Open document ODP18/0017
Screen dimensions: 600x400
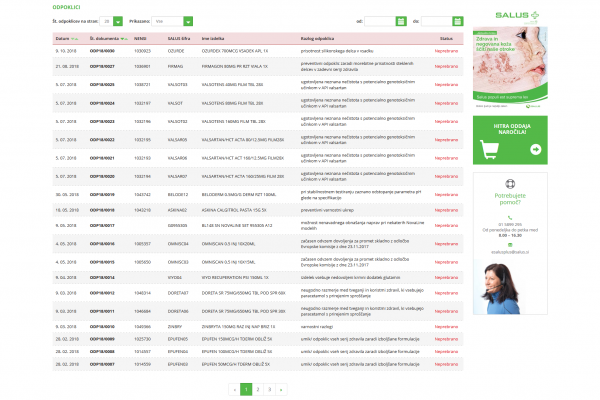pyautogui.click(x=102, y=225)
